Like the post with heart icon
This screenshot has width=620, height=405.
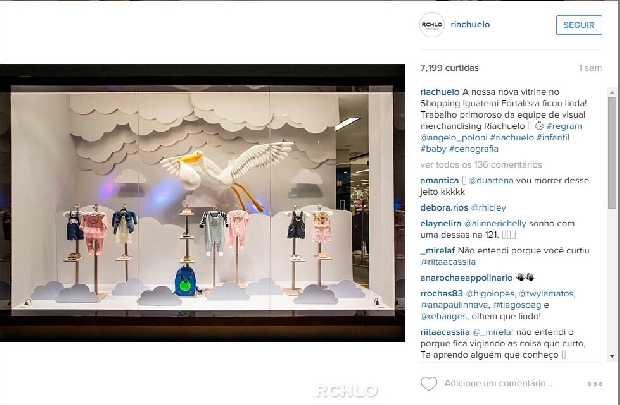429,383
